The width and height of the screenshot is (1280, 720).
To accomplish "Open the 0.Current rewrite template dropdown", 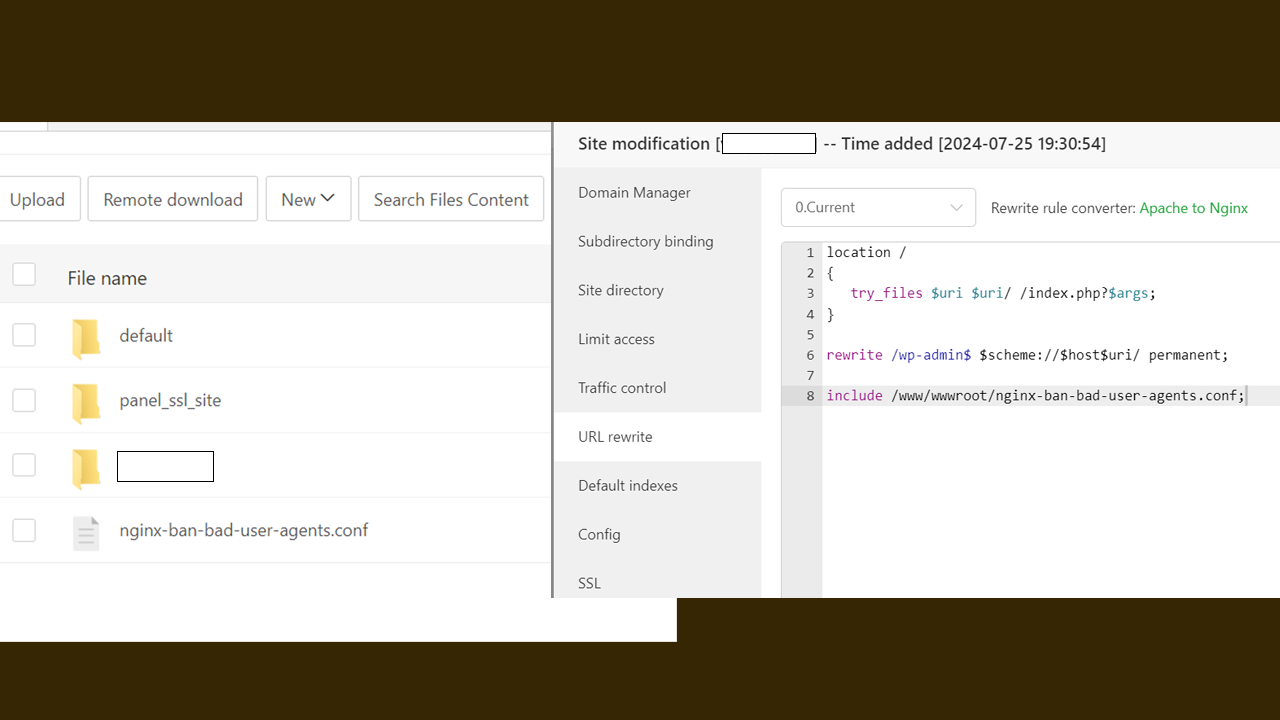I will 877,208.
